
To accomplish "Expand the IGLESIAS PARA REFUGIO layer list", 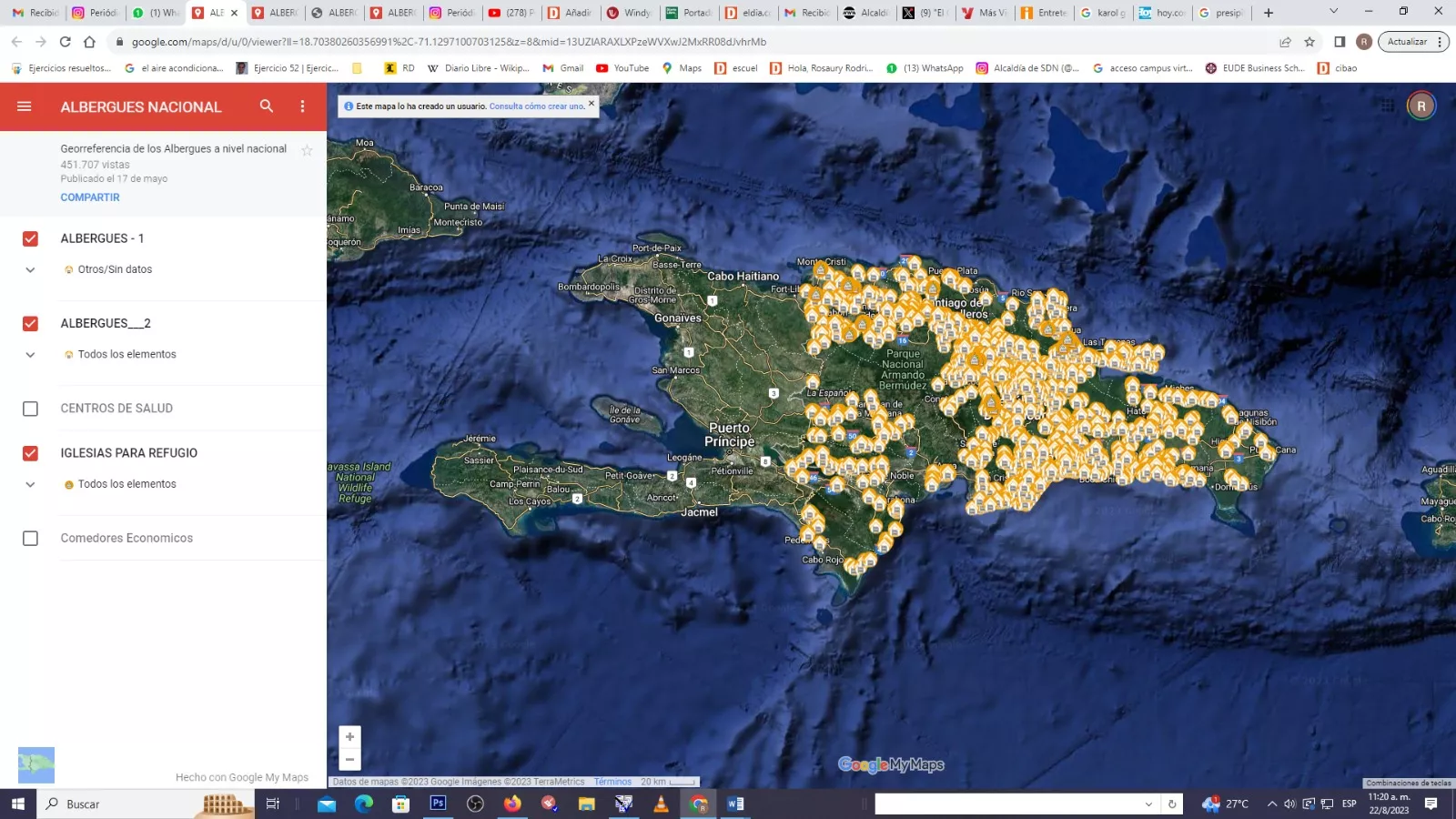I will (30, 484).
